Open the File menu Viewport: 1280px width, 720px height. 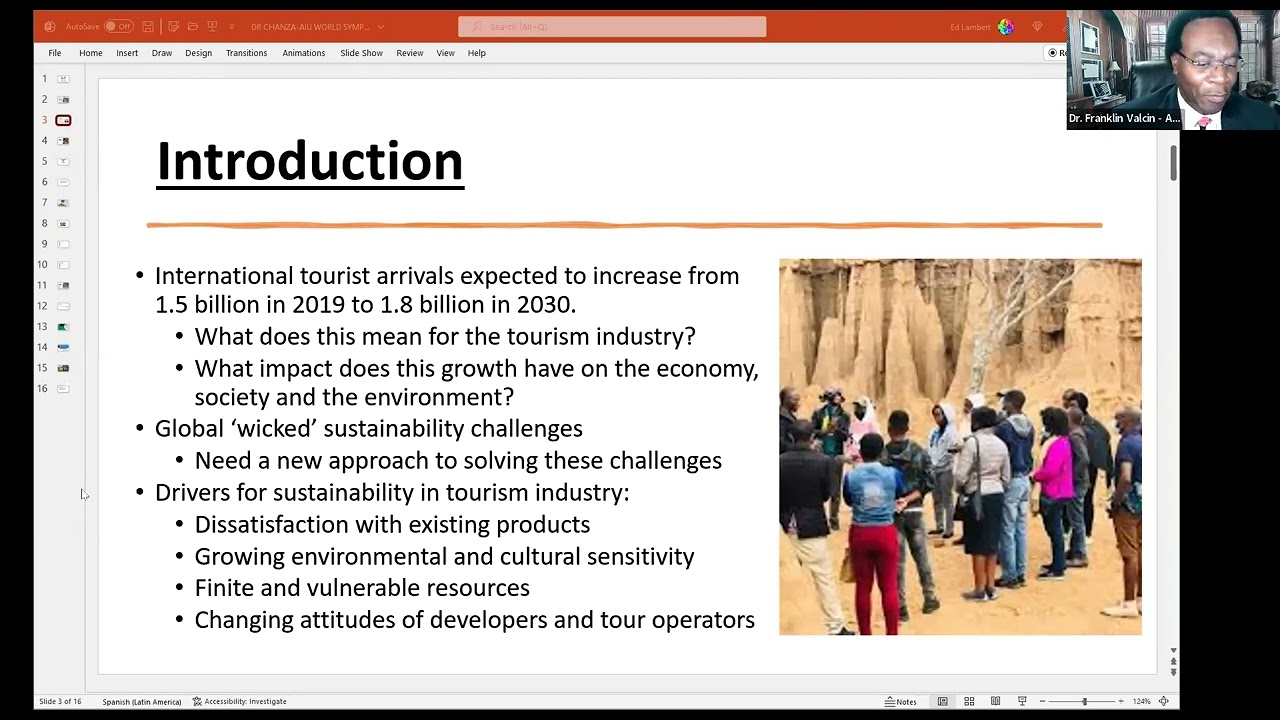(x=55, y=53)
